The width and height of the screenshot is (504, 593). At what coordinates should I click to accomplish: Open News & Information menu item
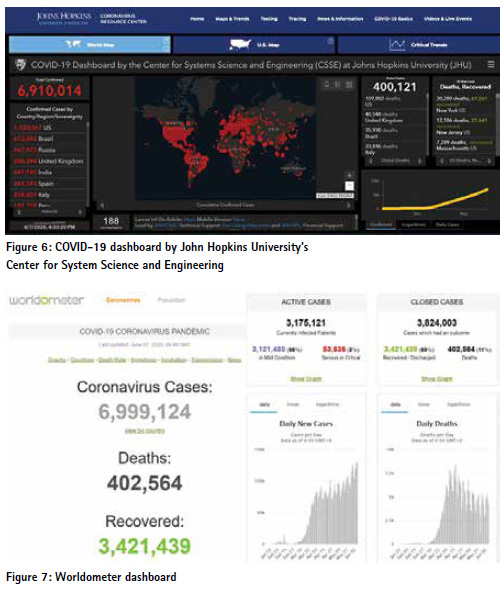pyautogui.click(x=340, y=19)
